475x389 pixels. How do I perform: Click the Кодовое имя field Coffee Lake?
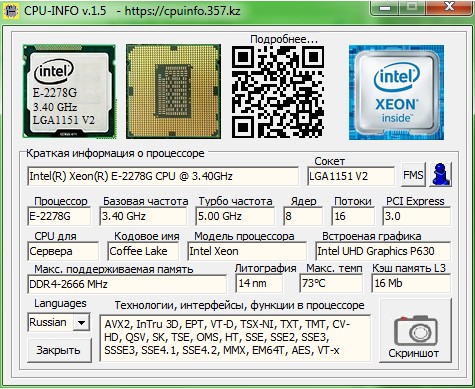click(x=143, y=251)
